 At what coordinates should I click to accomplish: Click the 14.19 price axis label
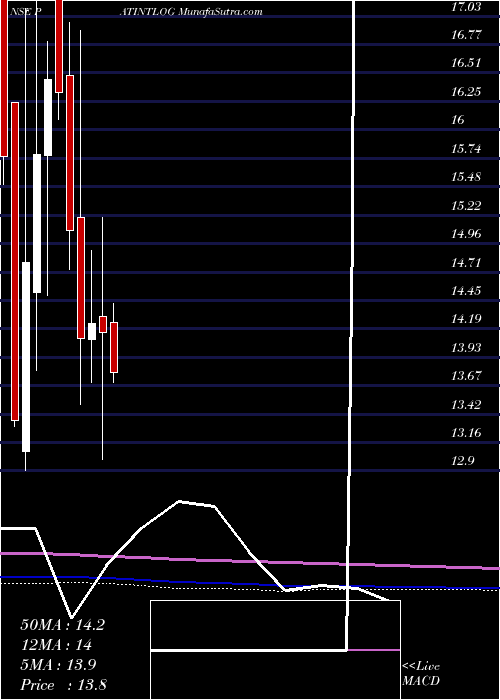click(467, 319)
